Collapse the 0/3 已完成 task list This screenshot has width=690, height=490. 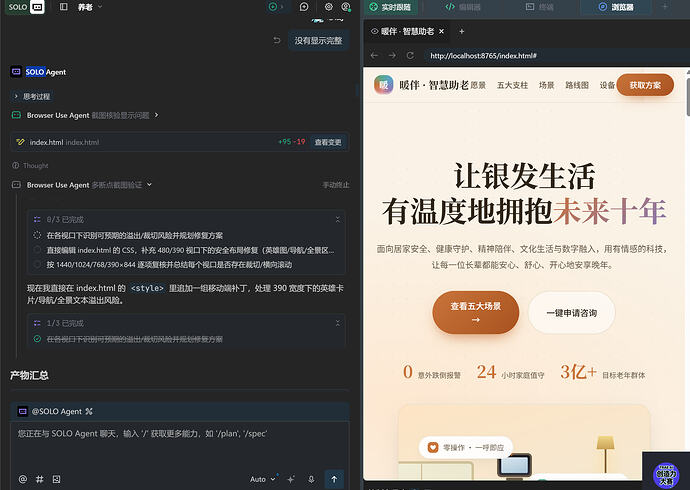pyautogui.click(x=338, y=219)
